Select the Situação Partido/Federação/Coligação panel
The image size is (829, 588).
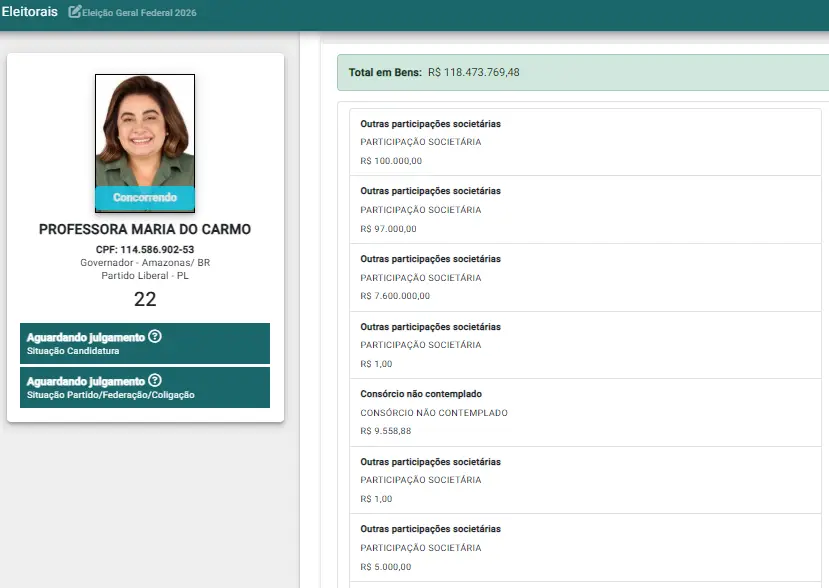coord(145,388)
